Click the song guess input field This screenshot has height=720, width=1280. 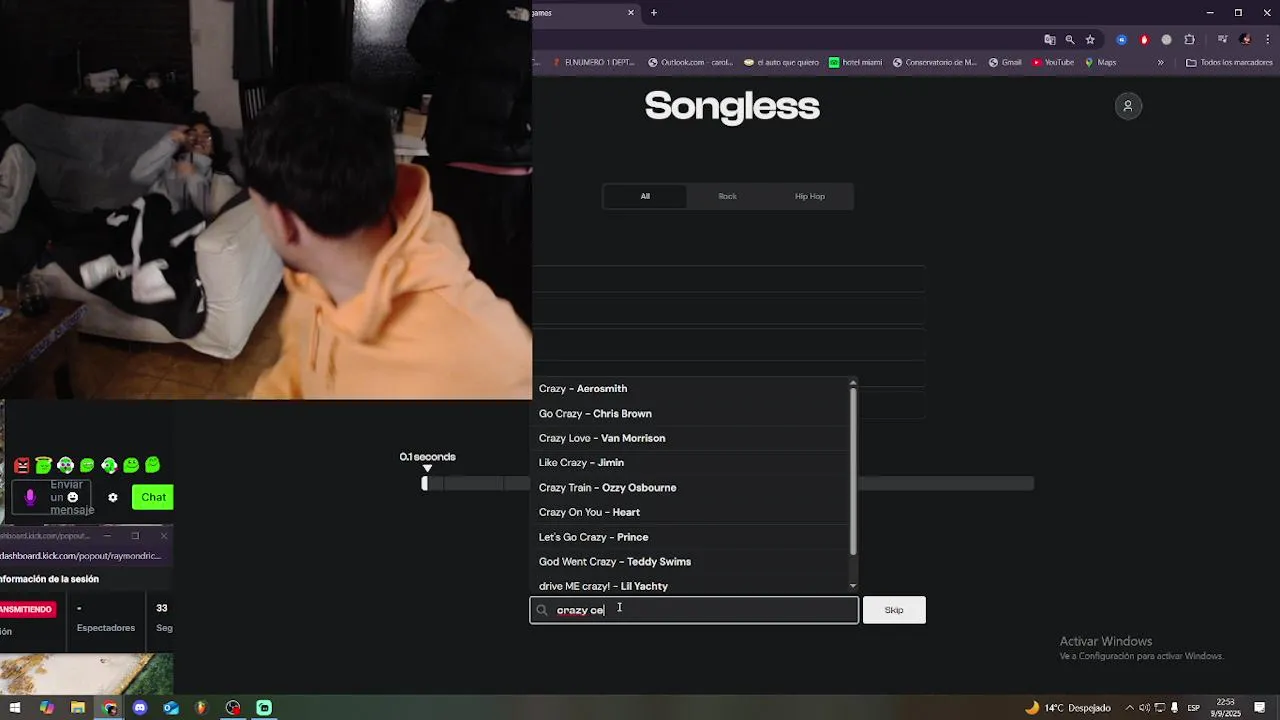tap(694, 610)
